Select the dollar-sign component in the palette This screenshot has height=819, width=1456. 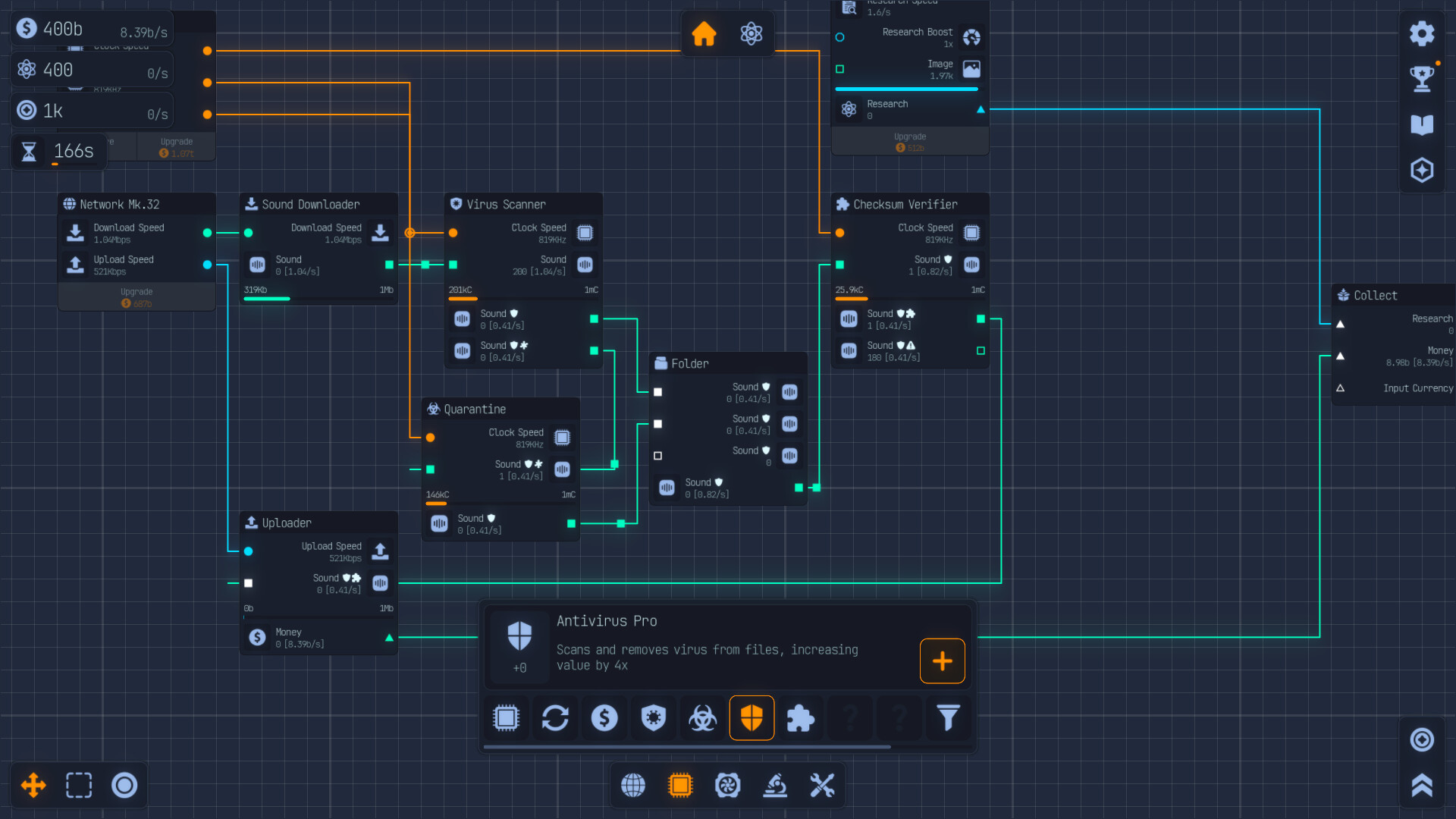(604, 717)
